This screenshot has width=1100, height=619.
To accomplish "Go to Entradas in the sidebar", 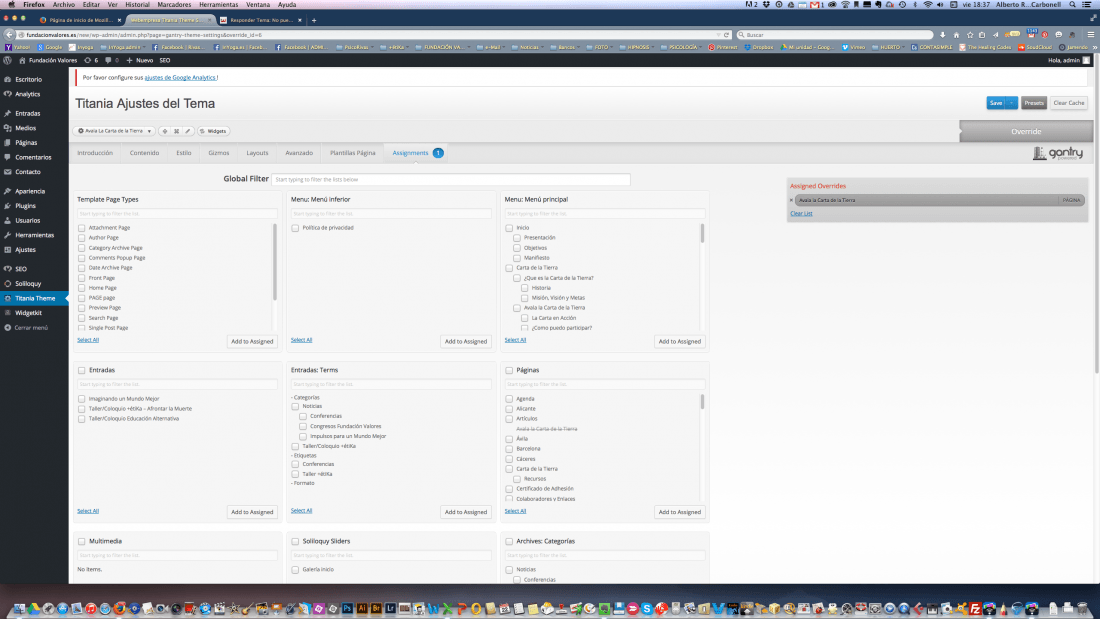I will (x=27, y=113).
